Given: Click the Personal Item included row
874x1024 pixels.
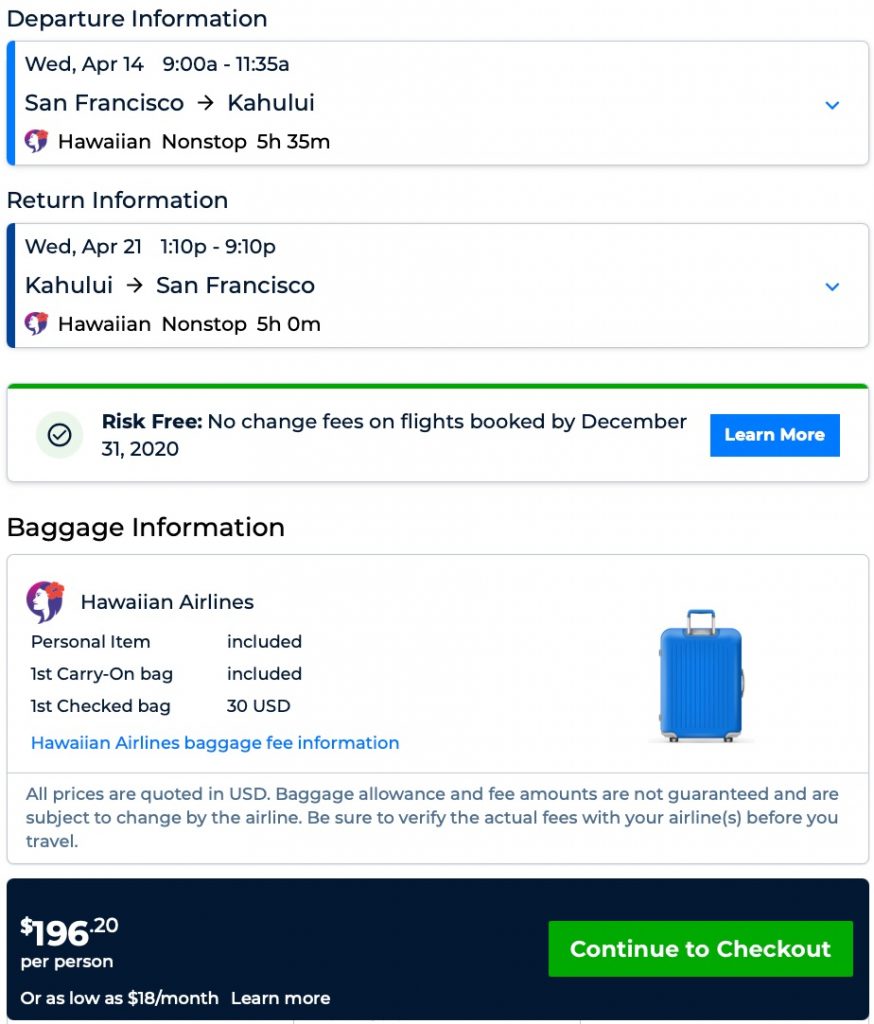Looking at the screenshot, I should (166, 642).
